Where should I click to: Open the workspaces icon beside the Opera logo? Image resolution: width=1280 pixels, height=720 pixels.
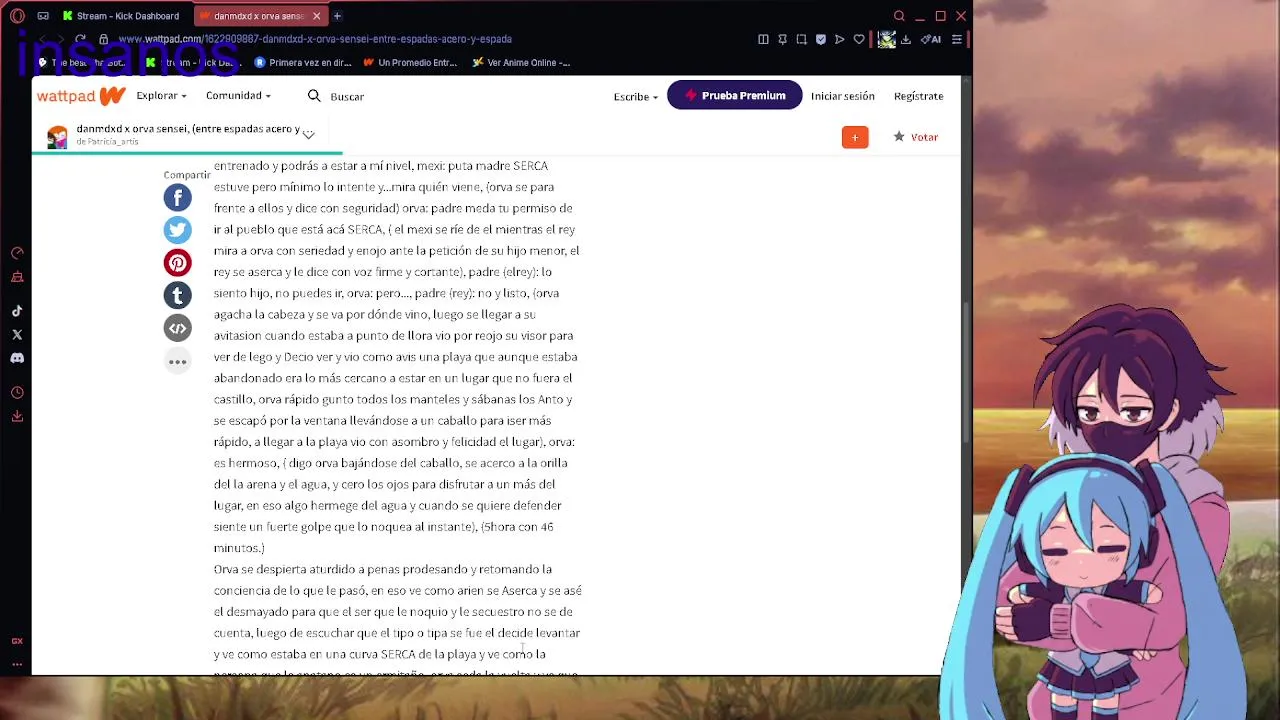(43, 16)
